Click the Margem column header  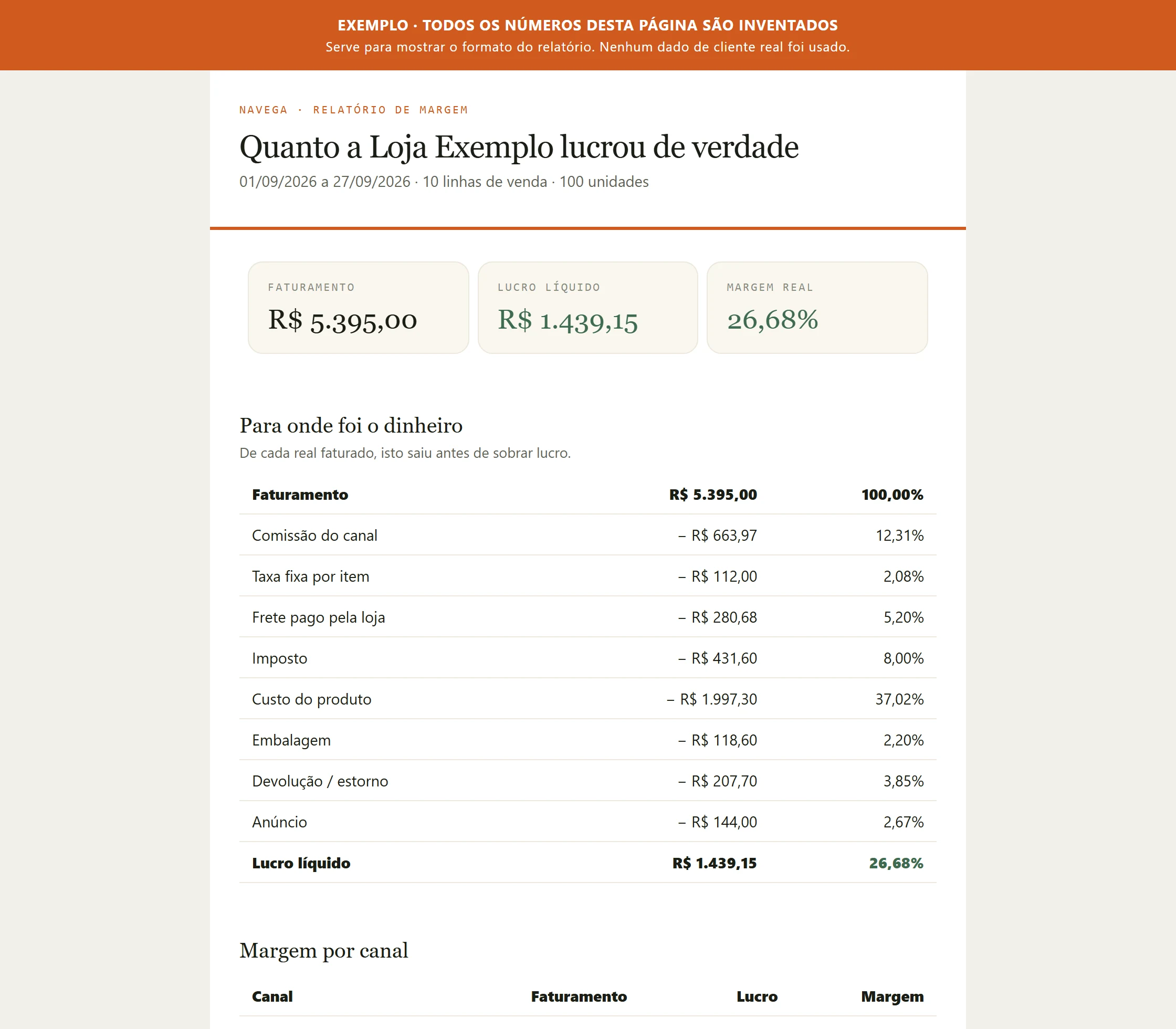pyautogui.click(x=892, y=996)
